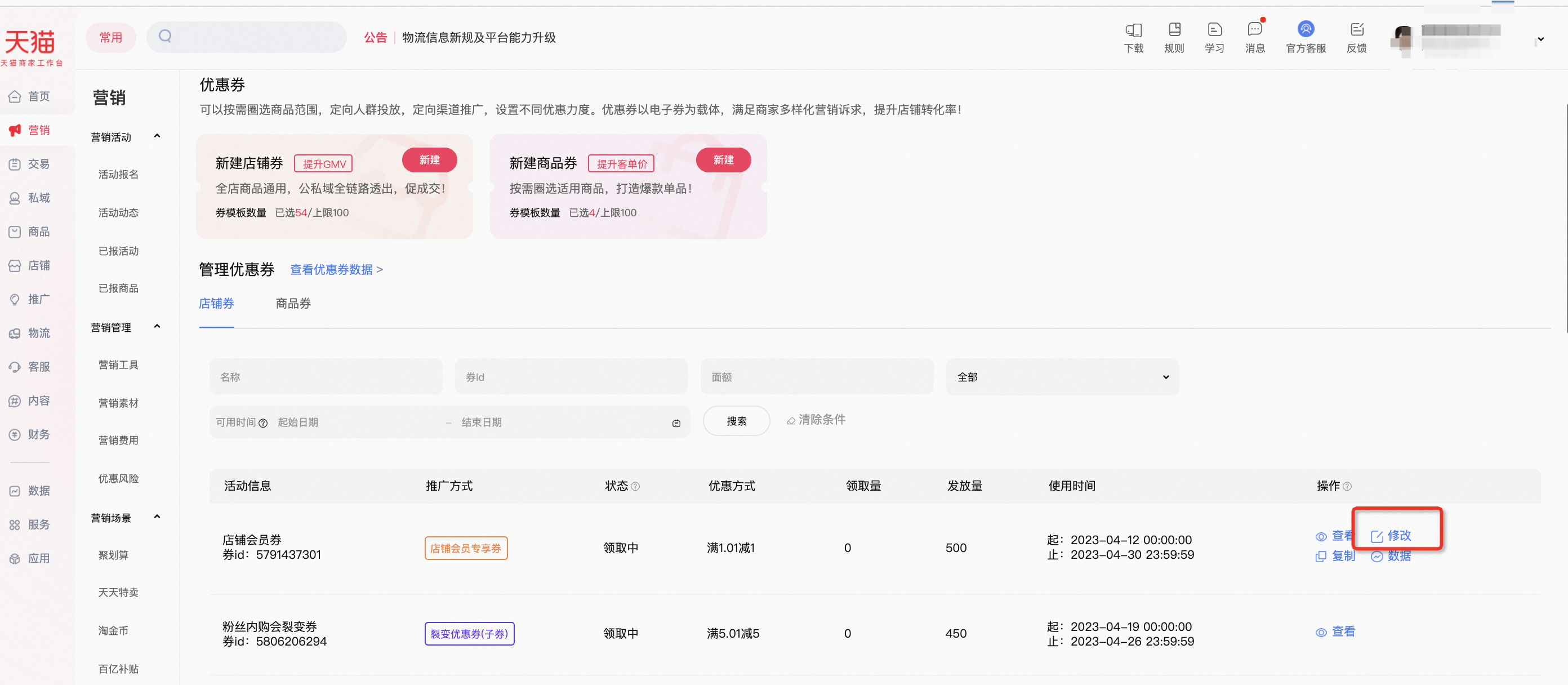1568x685 pixels.
Task: Open 商品 in the left sidebar
Action: click(x=29, y=232)
